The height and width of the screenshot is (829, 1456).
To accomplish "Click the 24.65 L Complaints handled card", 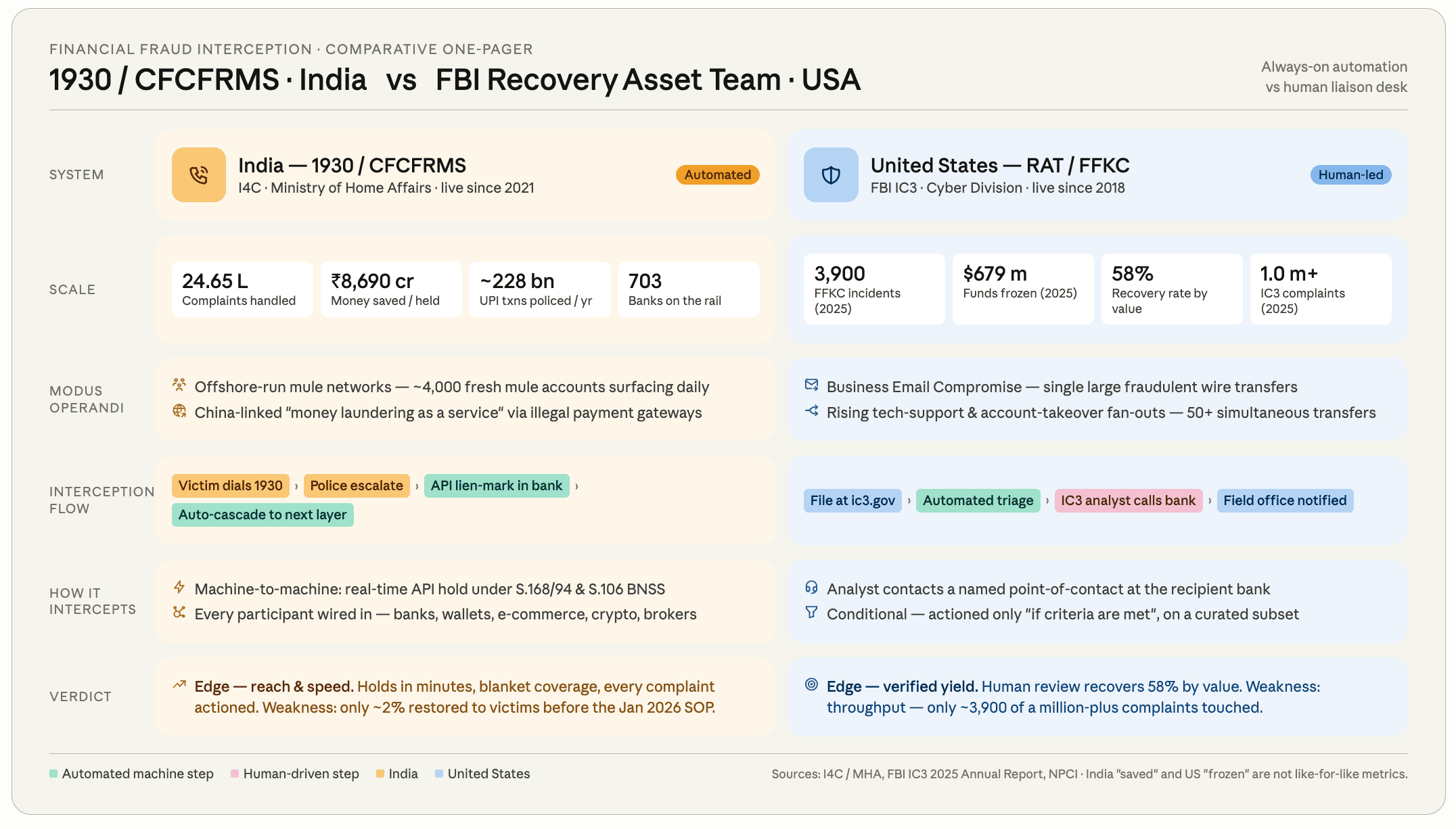I will click(242, 289).
